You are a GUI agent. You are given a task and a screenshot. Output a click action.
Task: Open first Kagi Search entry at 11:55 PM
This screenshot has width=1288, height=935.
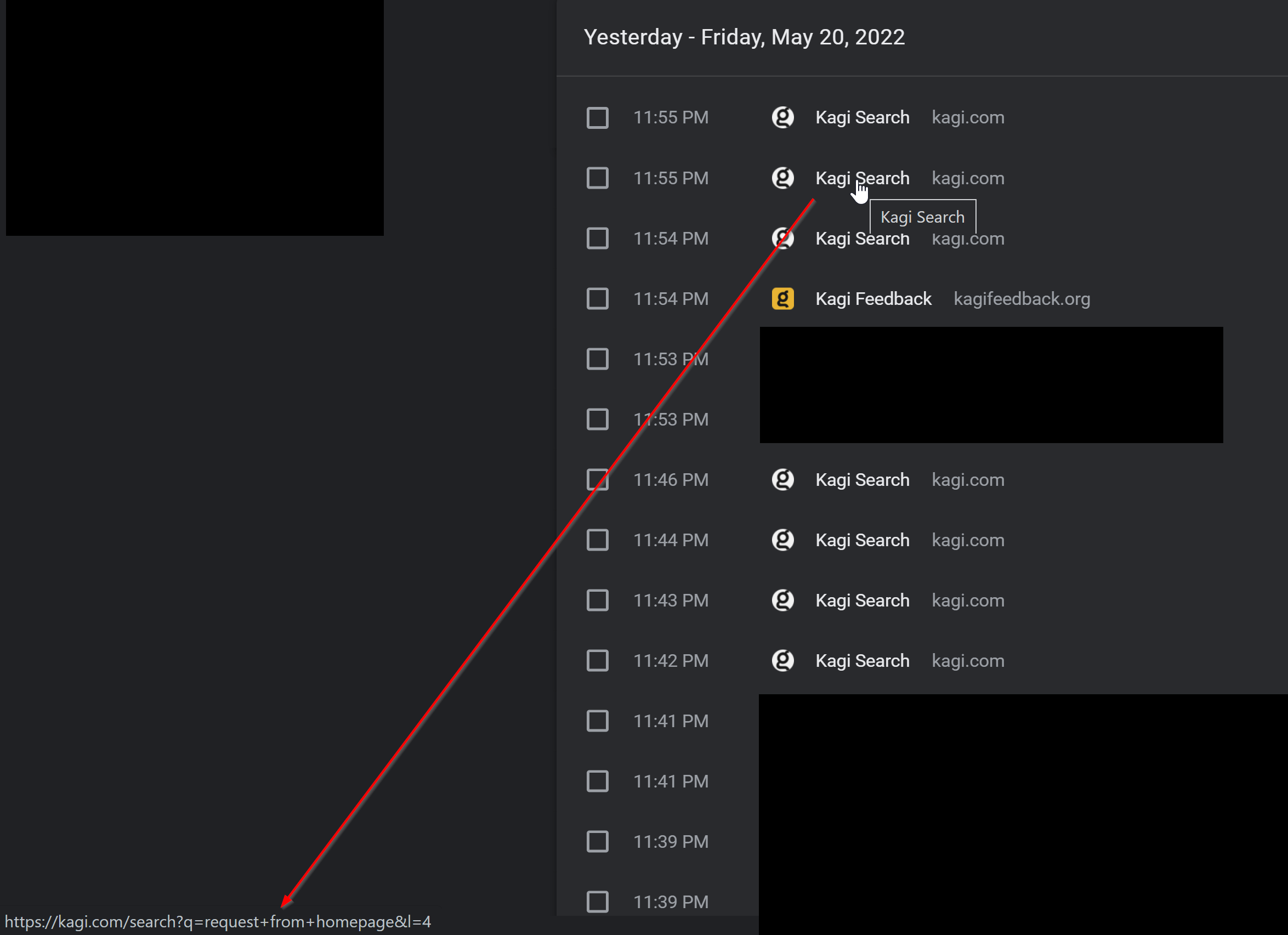[x=862, y=117]
